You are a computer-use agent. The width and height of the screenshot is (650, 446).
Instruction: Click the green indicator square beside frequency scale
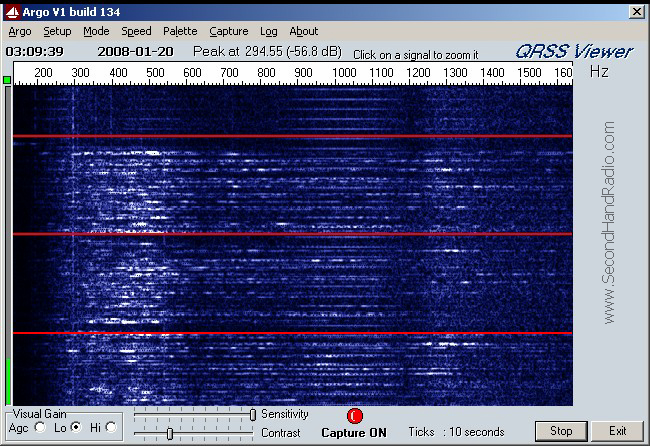tap(7, 80)
